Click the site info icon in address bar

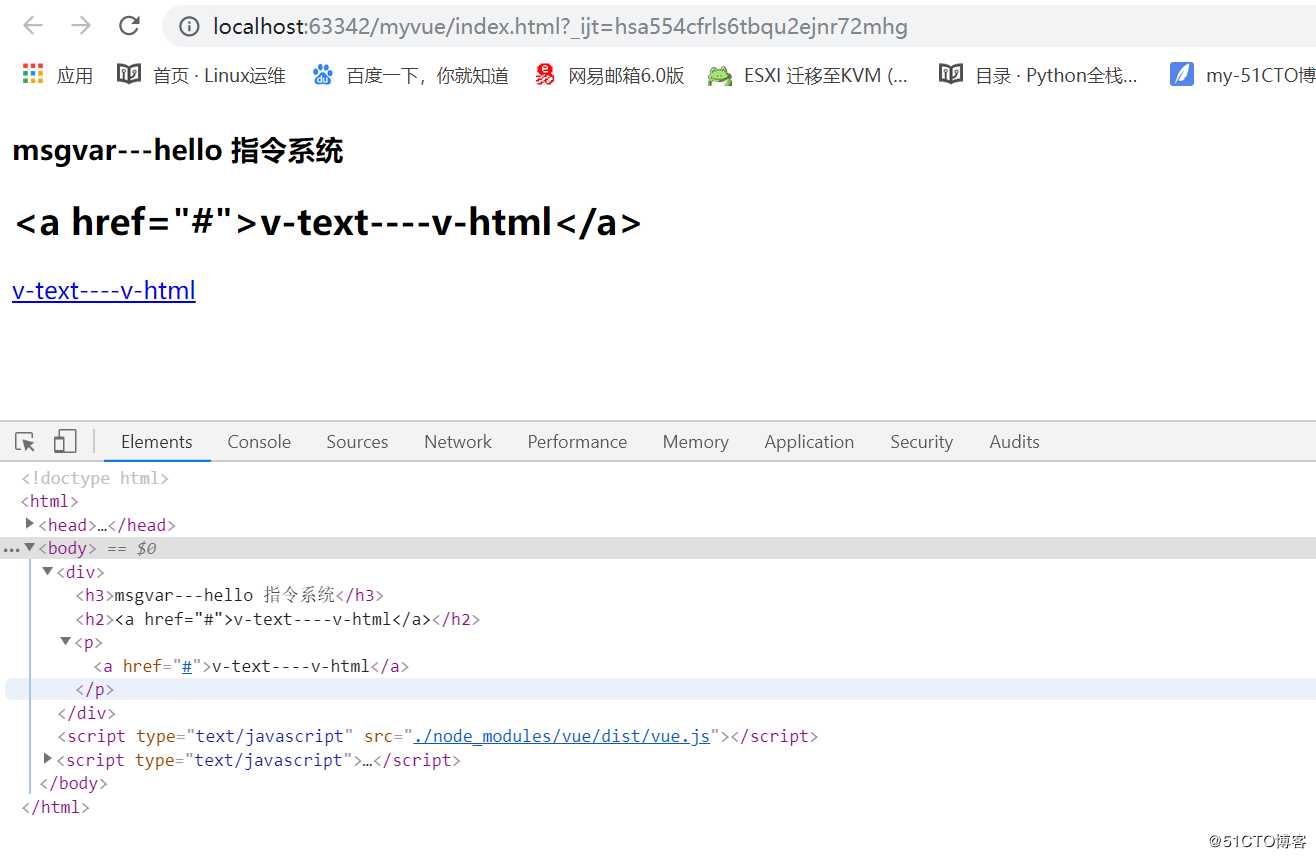click(189, 27)
